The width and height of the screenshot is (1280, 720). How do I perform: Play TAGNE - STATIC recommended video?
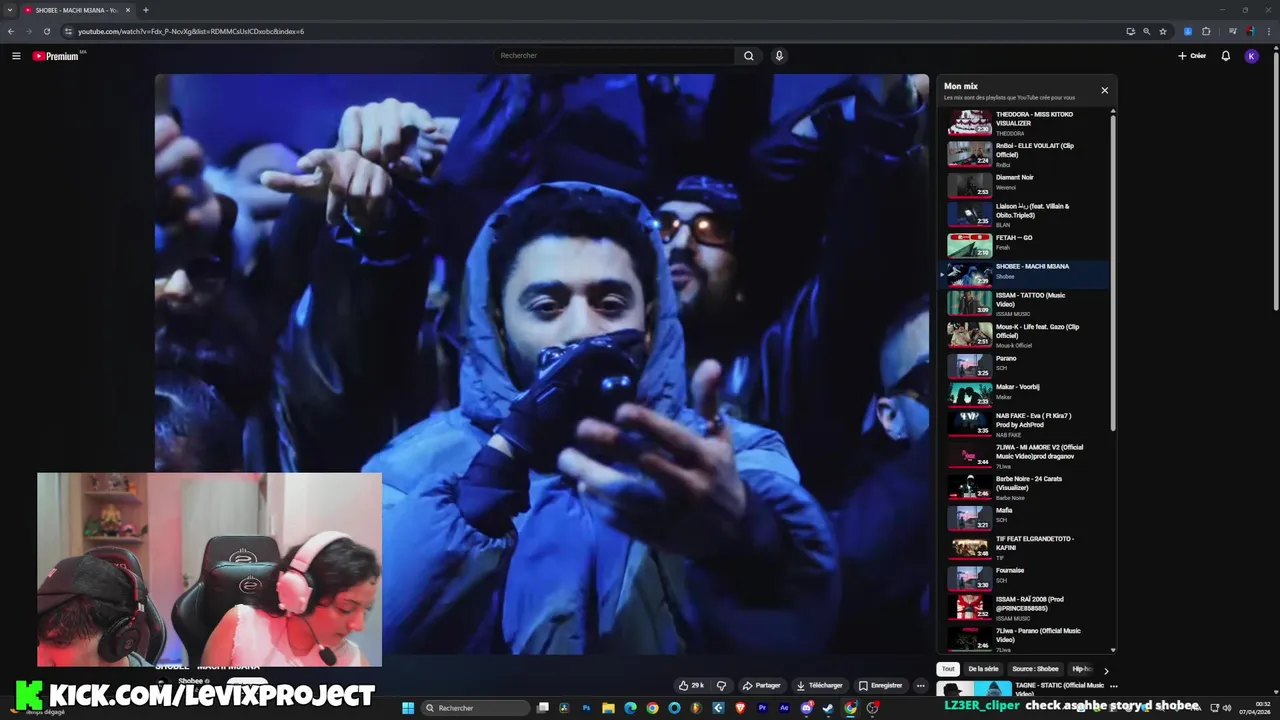(1020, 690)
